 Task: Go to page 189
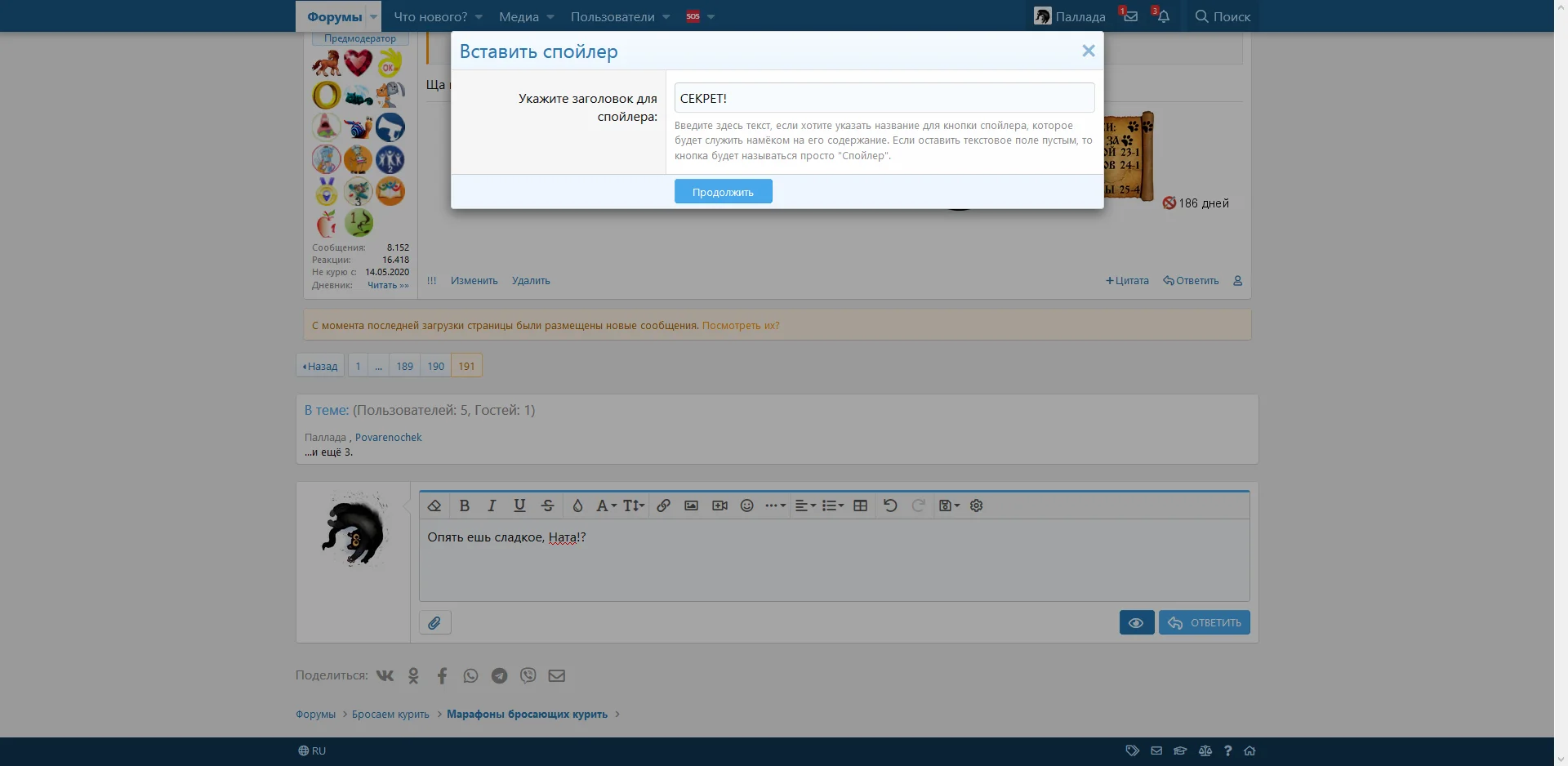405,366
